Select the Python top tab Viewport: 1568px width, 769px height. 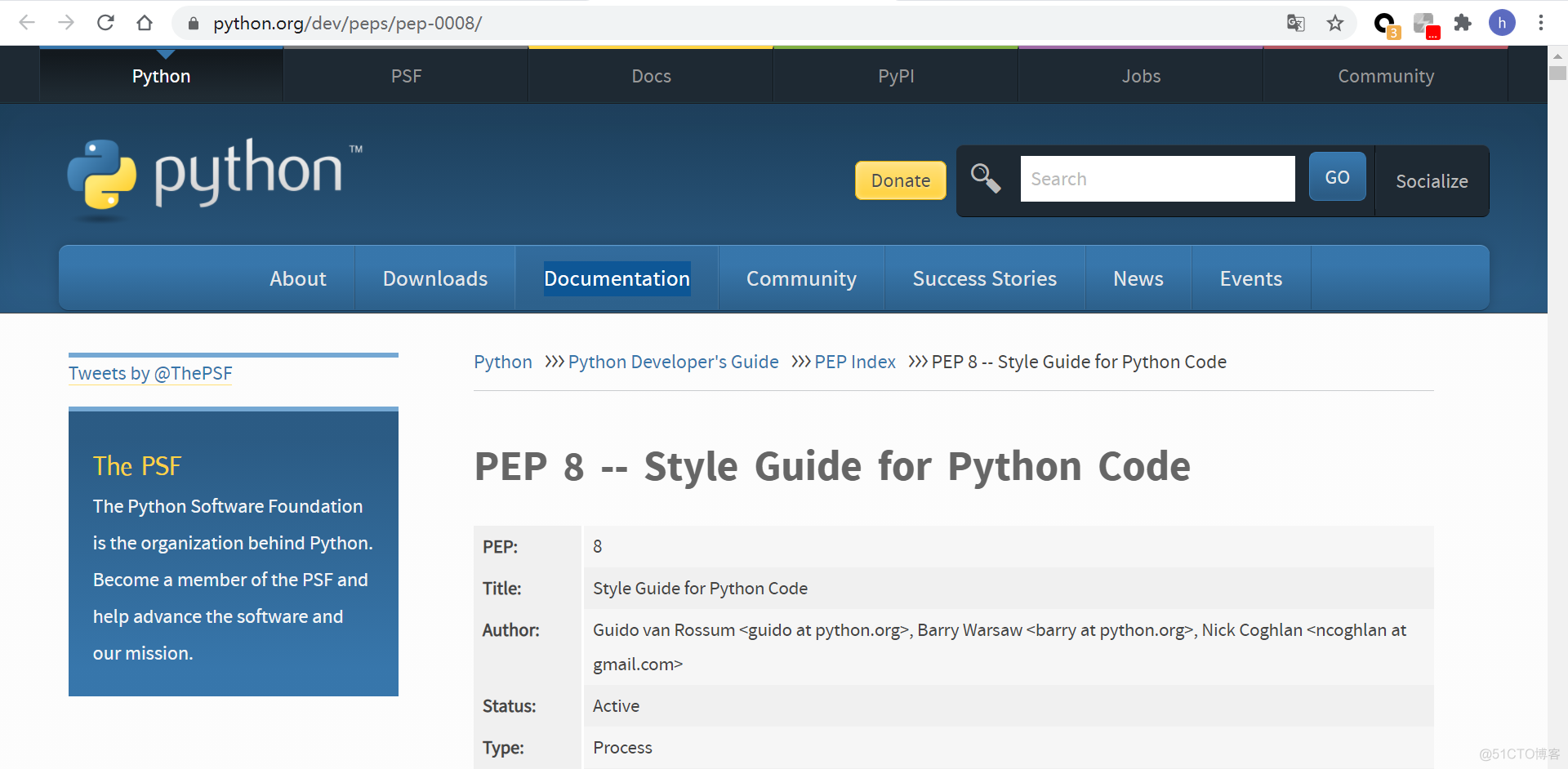[162, 76]
